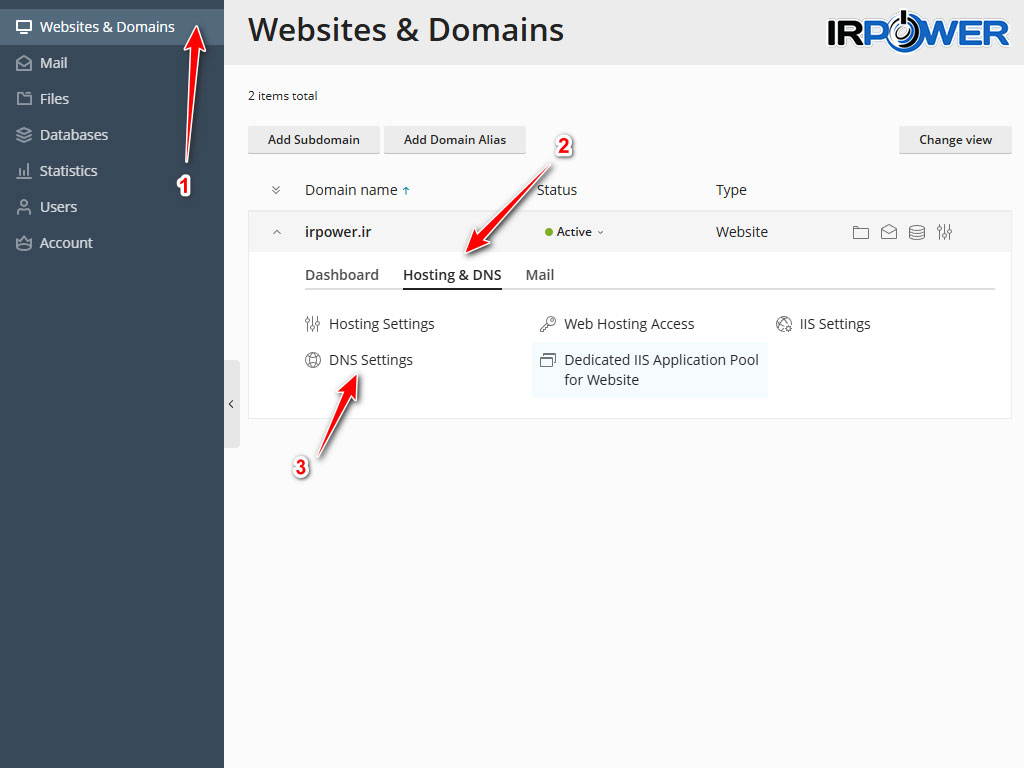1024x768 pixels.
Task: Select the IIS Settings icon
Action: (x=785, y=323)
